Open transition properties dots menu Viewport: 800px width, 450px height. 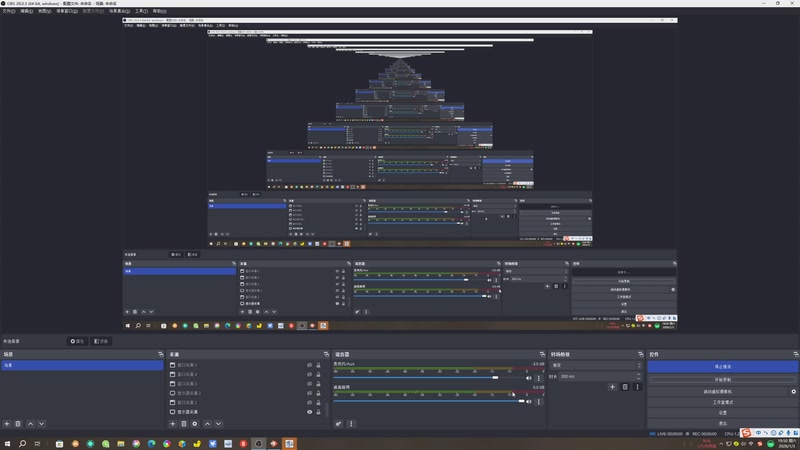click(x=637, y=387)
